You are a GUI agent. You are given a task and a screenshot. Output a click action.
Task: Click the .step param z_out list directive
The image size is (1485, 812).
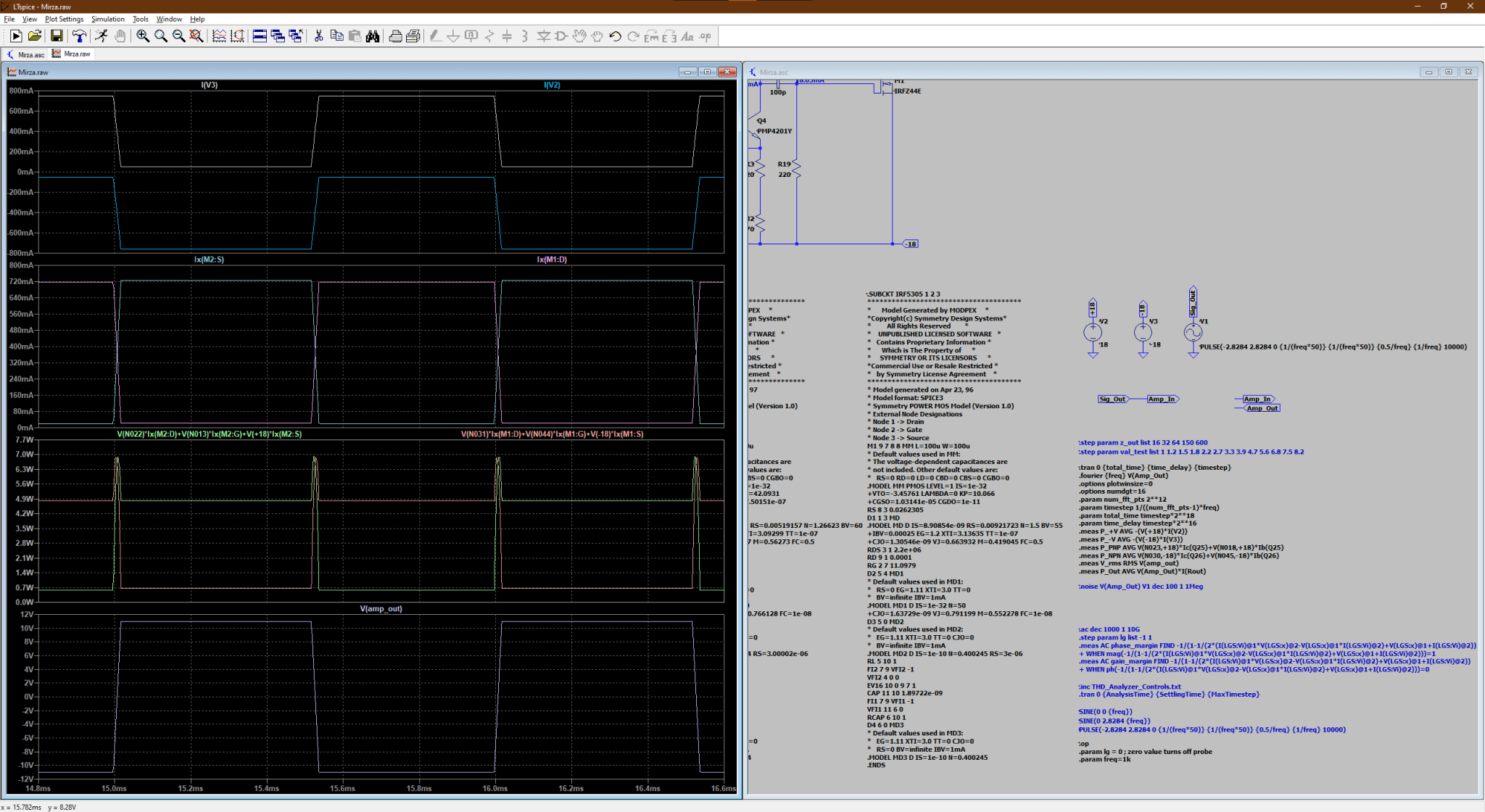pyautogui.click(x=1143, y=442)
